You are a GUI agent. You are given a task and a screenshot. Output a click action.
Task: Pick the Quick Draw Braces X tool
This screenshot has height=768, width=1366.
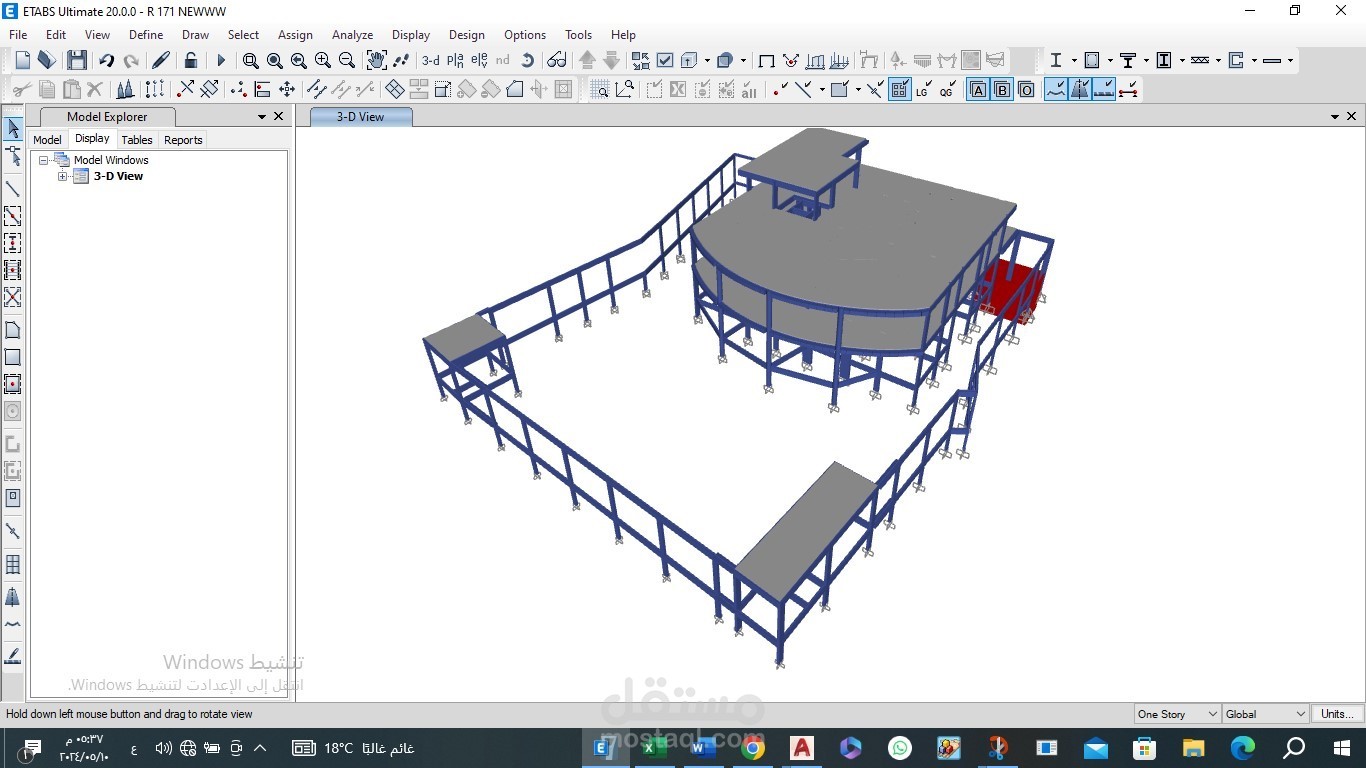13,297
